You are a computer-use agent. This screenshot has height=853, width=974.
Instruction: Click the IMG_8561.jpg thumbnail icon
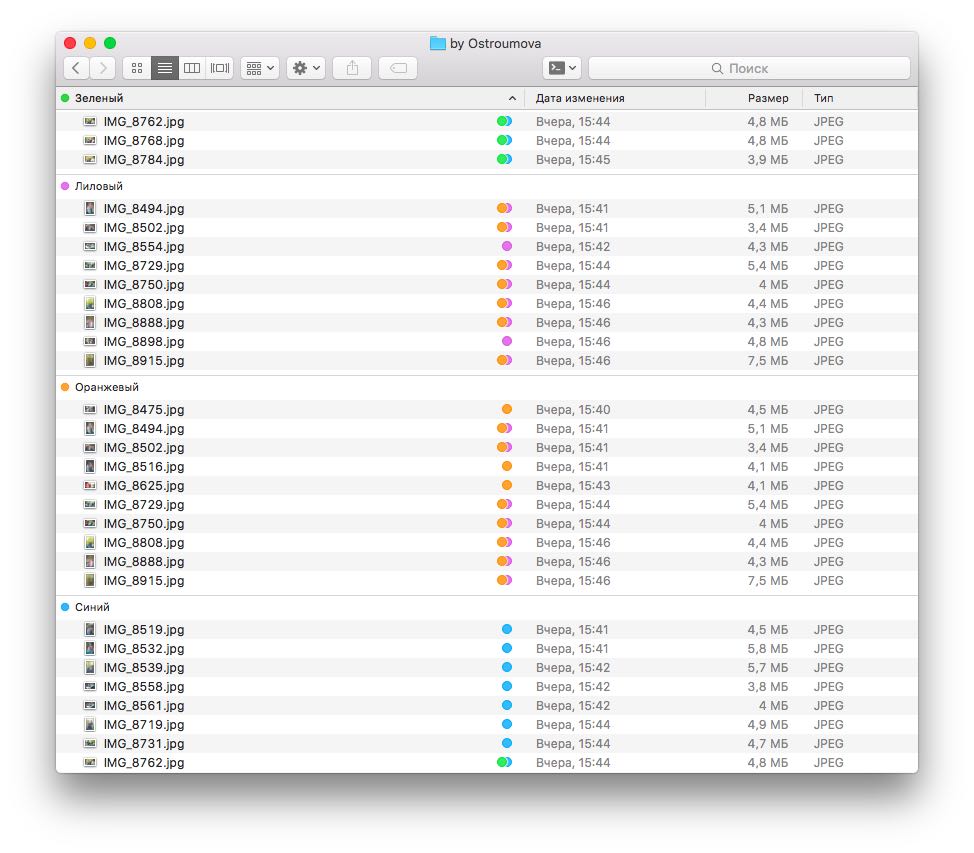tap(90, 706)
